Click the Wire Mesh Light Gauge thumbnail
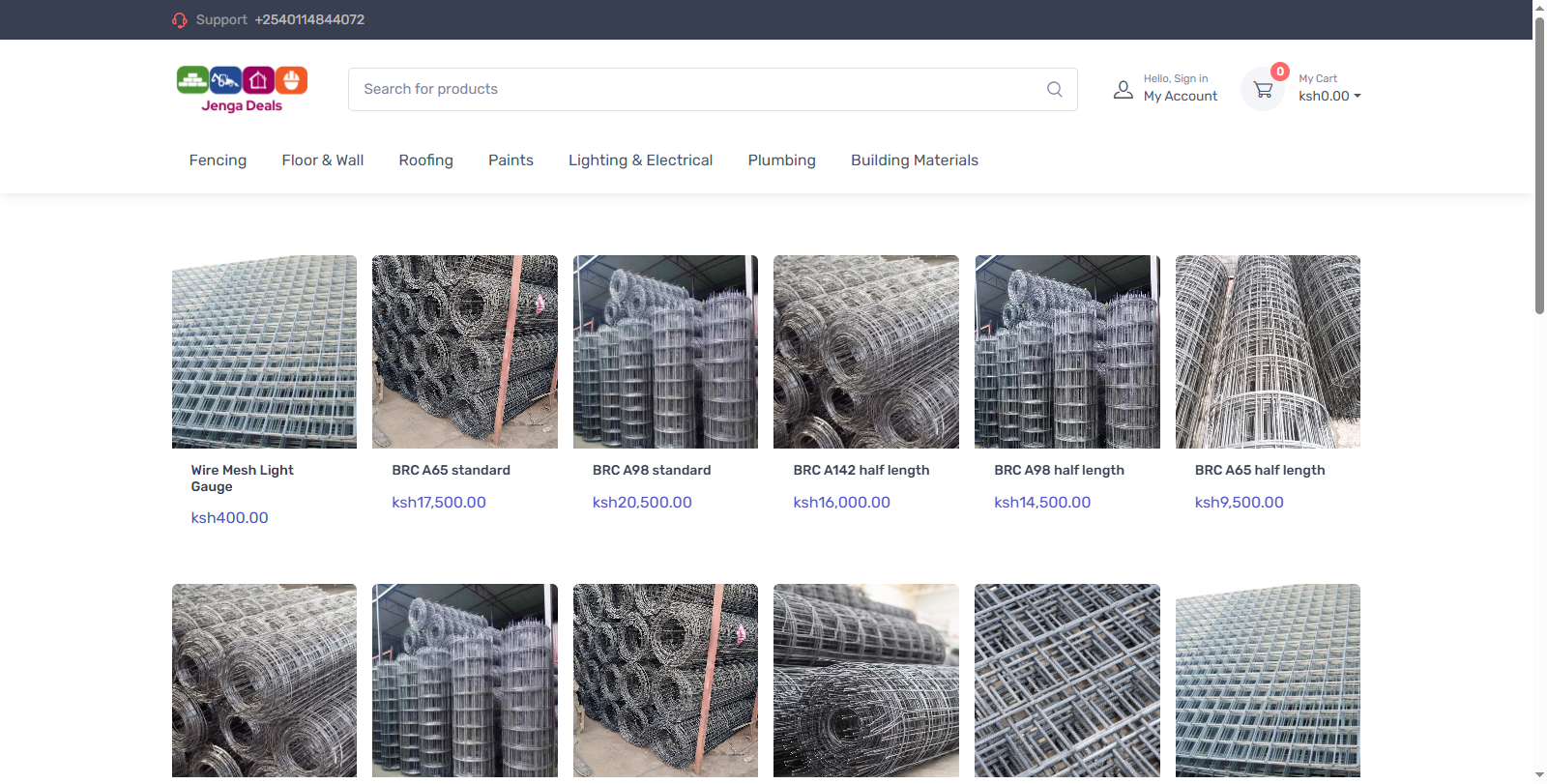Screen dimensions: 1547x784 click(x=264, y=352)
